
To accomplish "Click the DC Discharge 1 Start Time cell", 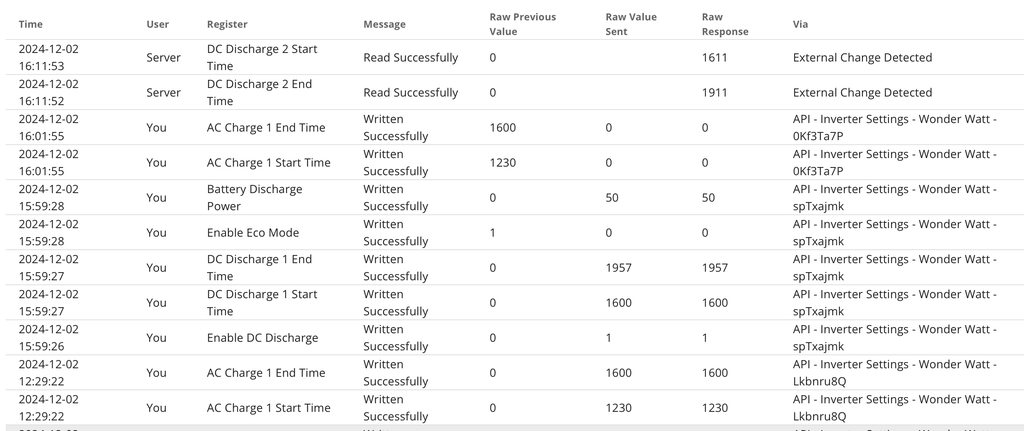I will pyautogui.click(x=262, y=302).
